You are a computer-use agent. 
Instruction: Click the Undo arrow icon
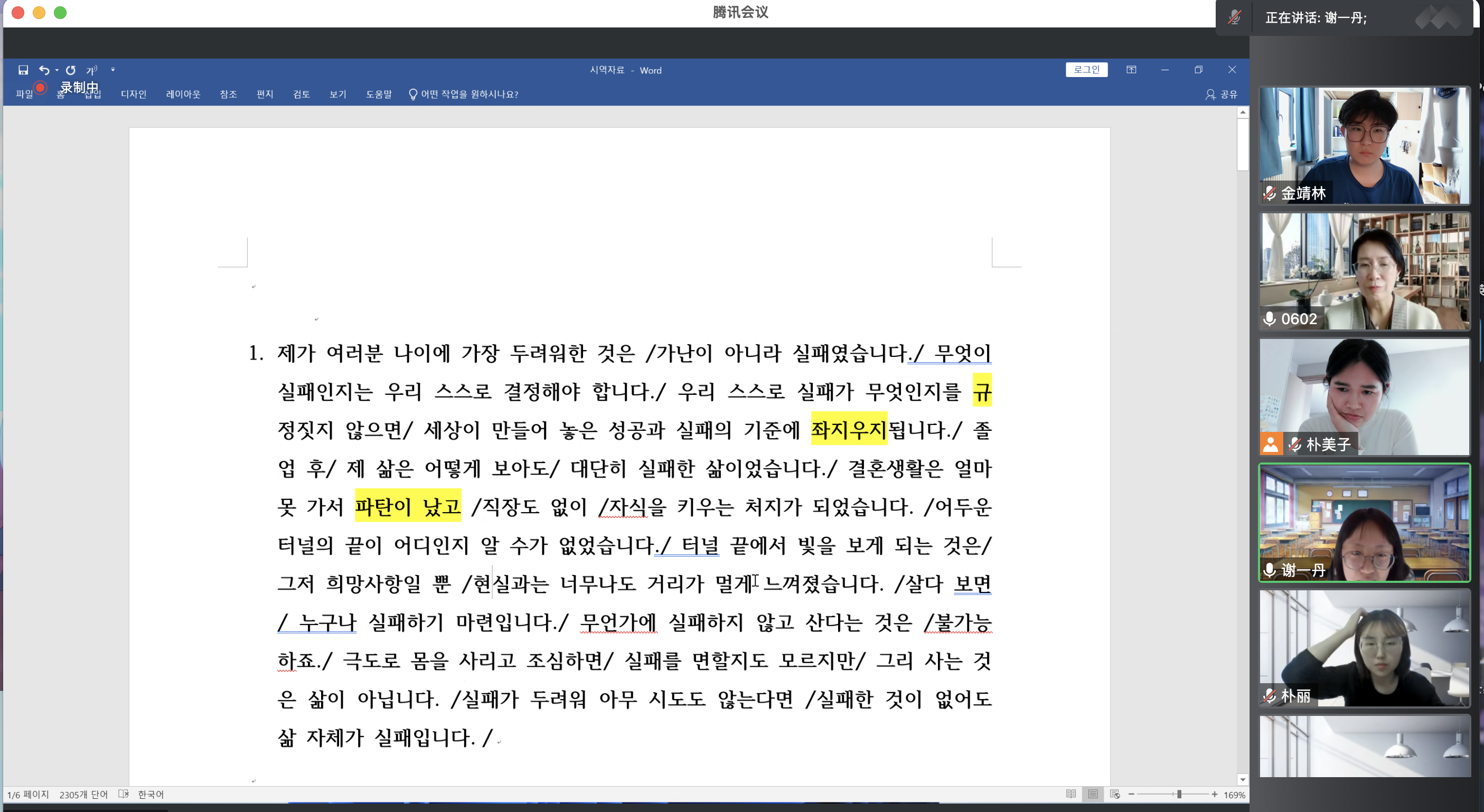click(44, 70)
